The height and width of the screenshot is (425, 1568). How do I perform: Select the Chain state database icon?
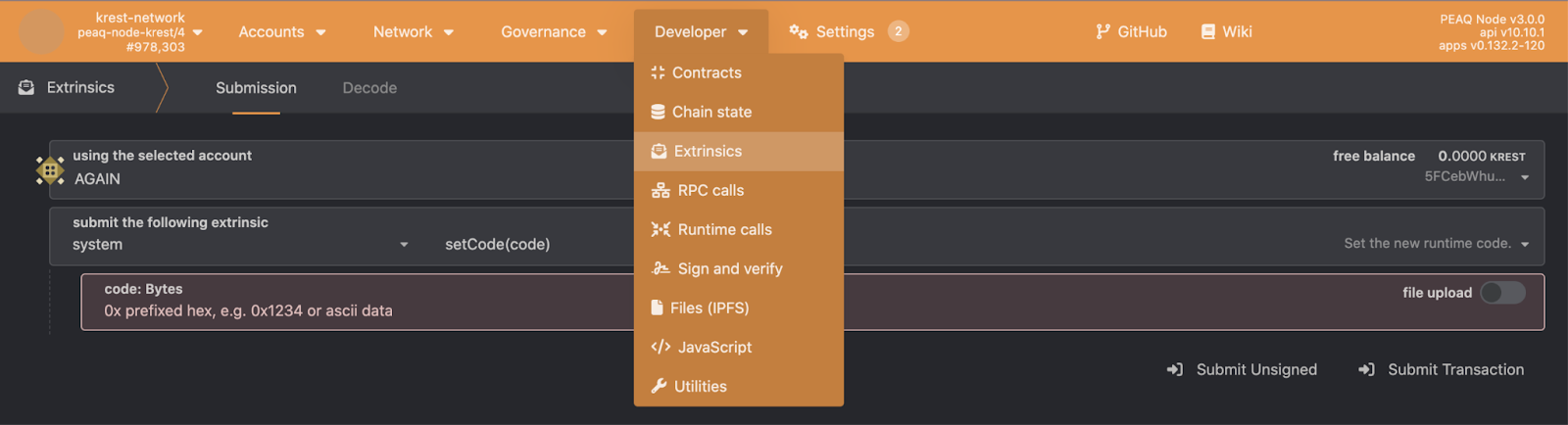tap(658, 112)
